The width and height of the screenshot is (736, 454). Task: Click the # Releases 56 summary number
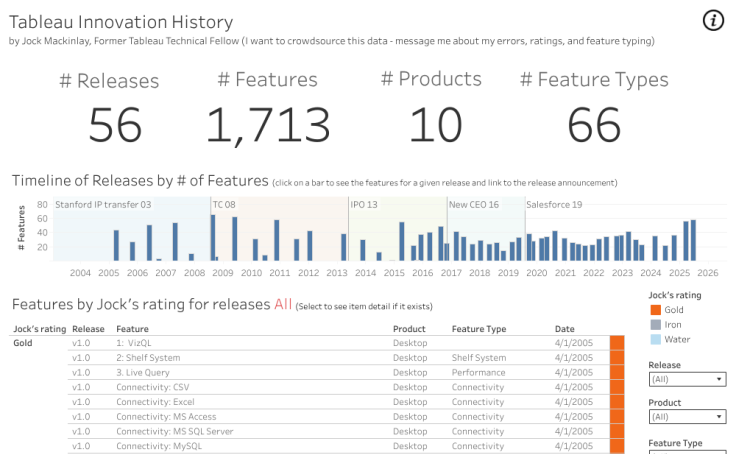115,125
